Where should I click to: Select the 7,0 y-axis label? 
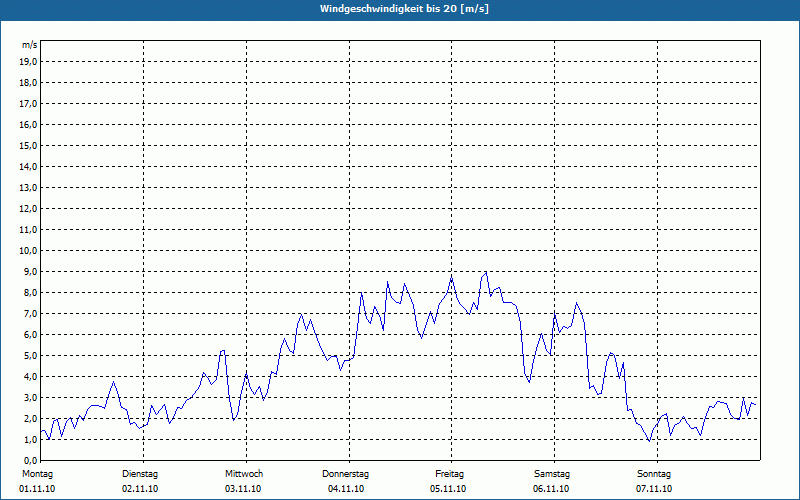point(30,313)
